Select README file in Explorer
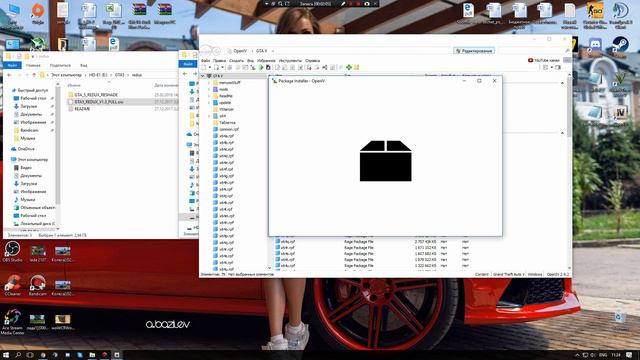Image resolution: width=640 pixels, height=360 pixels. click(82, 109)
